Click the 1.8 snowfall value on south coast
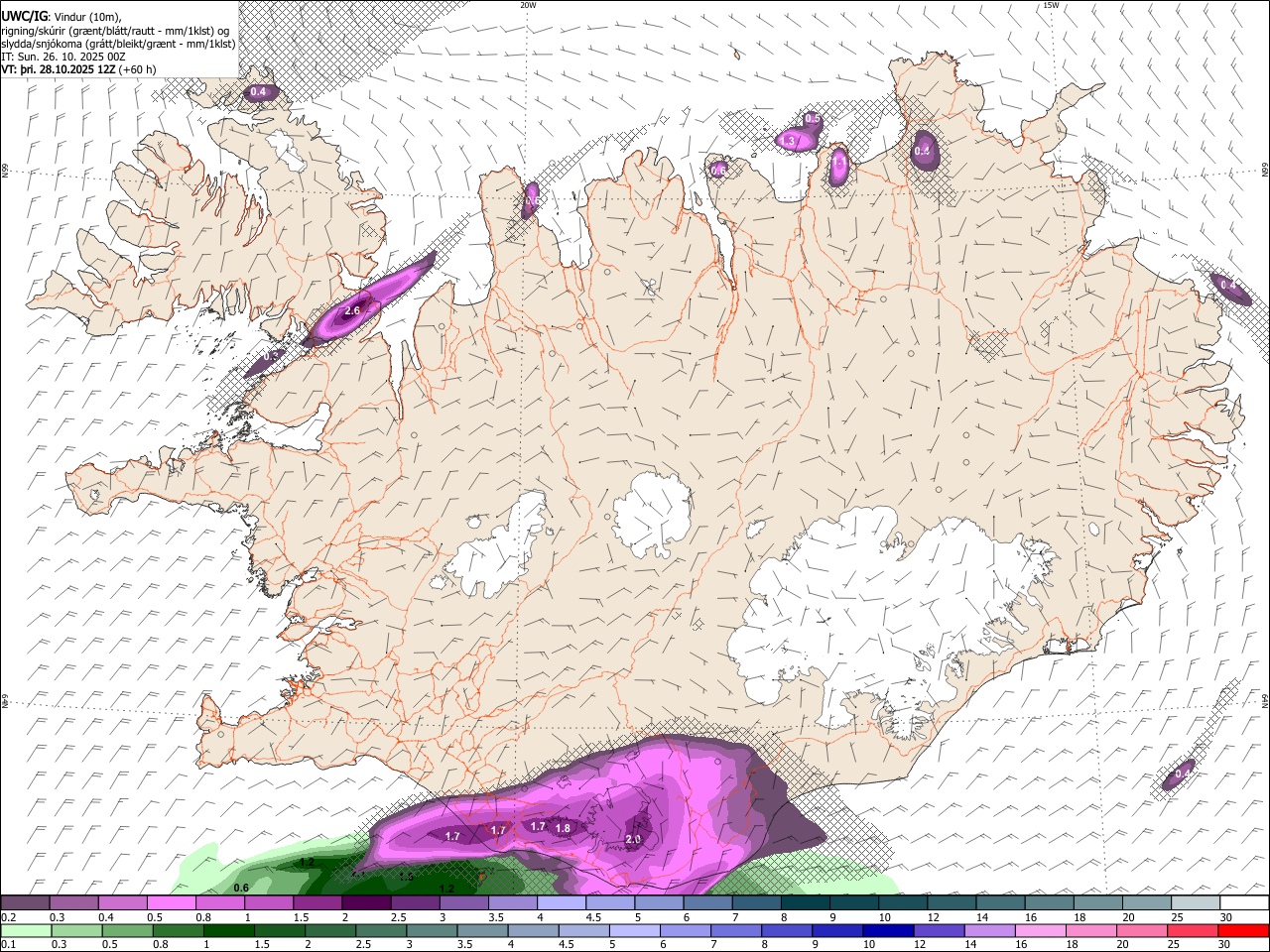Screen dimensions: 1270x952 click(563, 827)
